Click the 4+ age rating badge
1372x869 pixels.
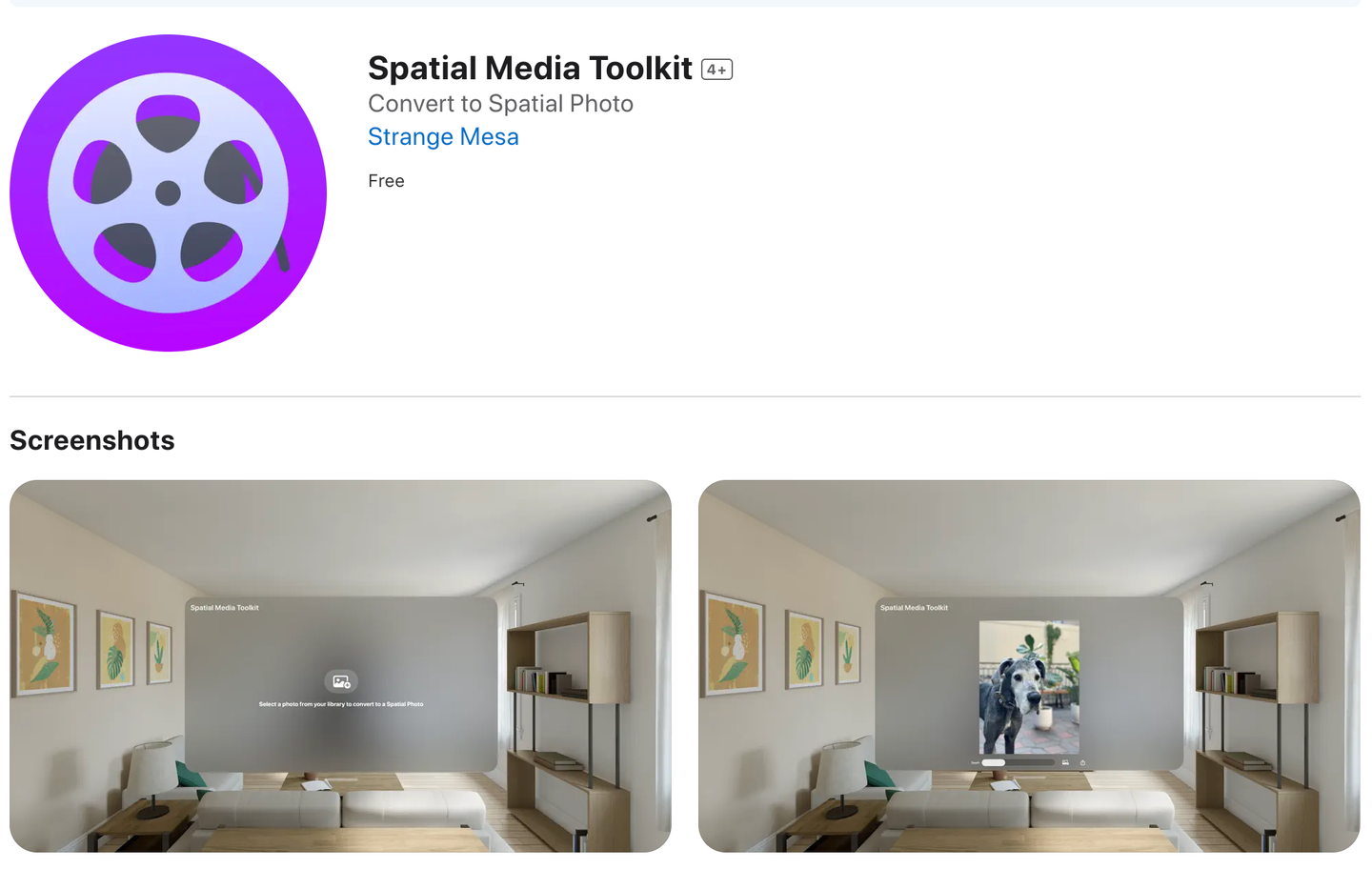click(x=716, y=70)
